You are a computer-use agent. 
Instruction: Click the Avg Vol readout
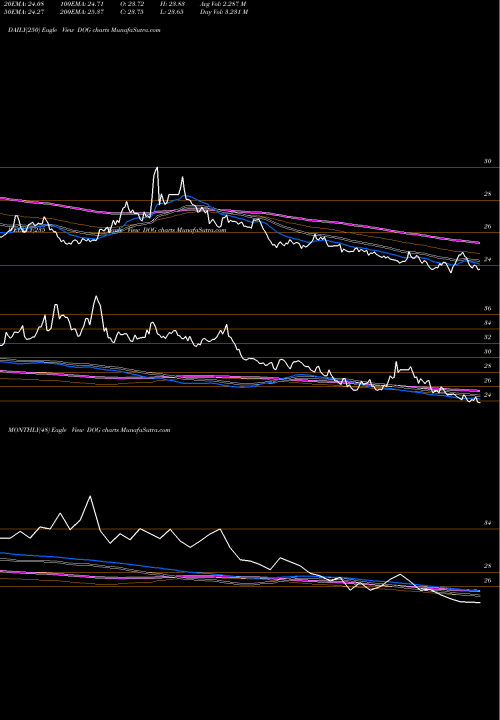pyautogui.click(x=223, y=4)
